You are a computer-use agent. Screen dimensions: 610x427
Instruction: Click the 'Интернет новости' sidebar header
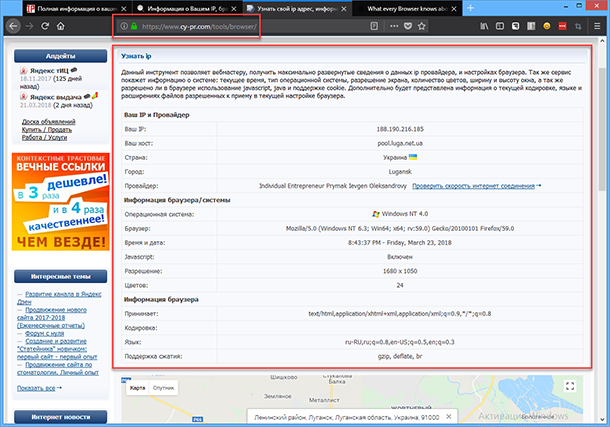[x=61, y=417]
